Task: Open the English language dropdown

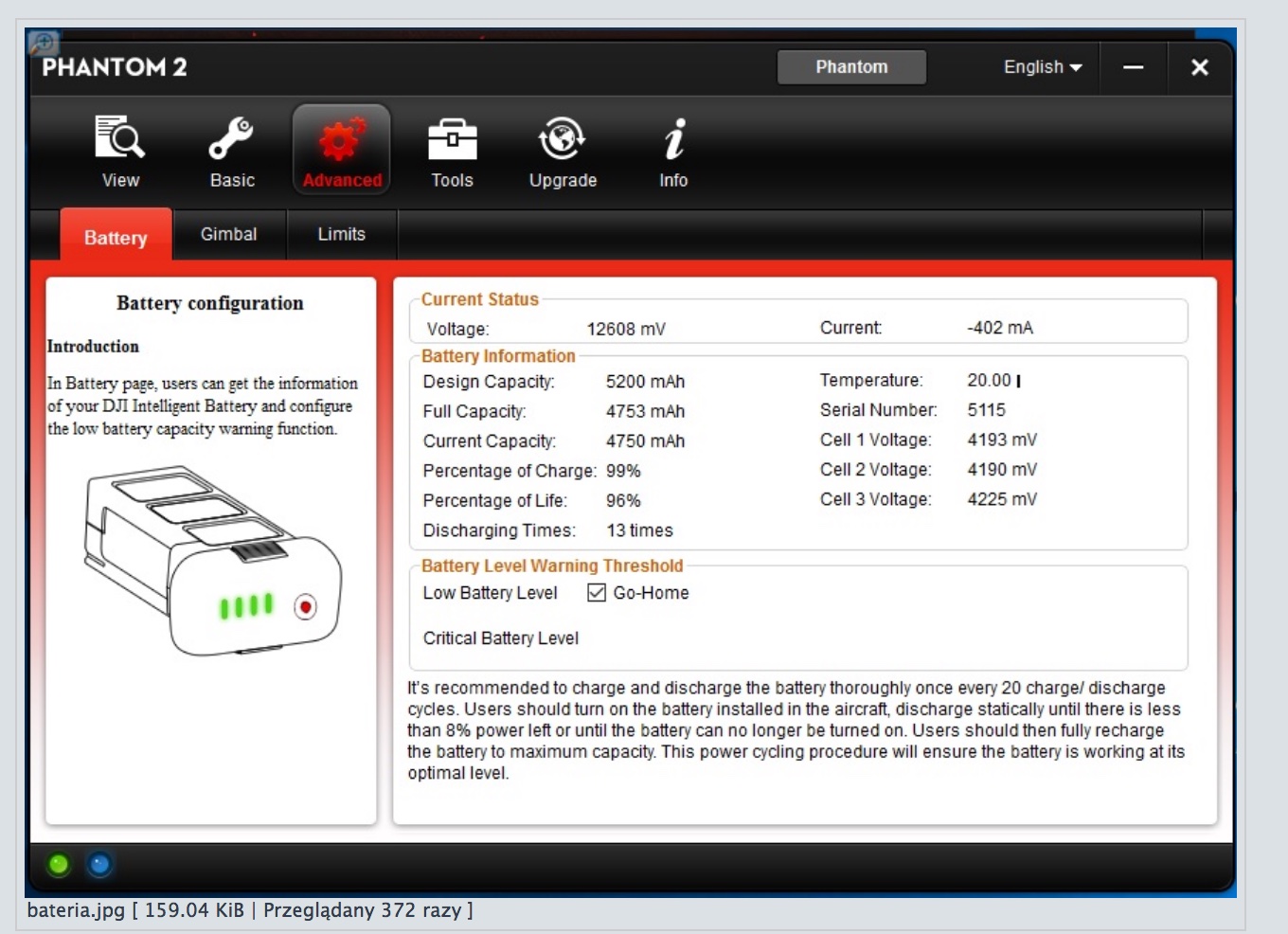Action: point(1042,67)
